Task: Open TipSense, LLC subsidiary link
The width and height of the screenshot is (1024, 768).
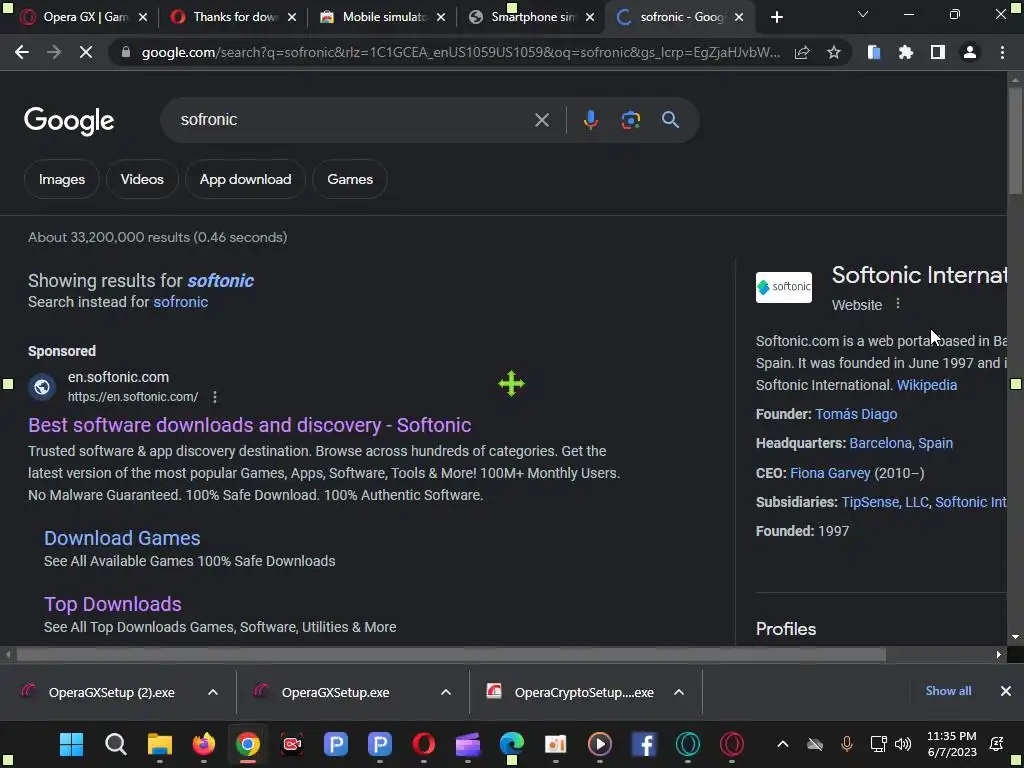Action: point(885,502)
